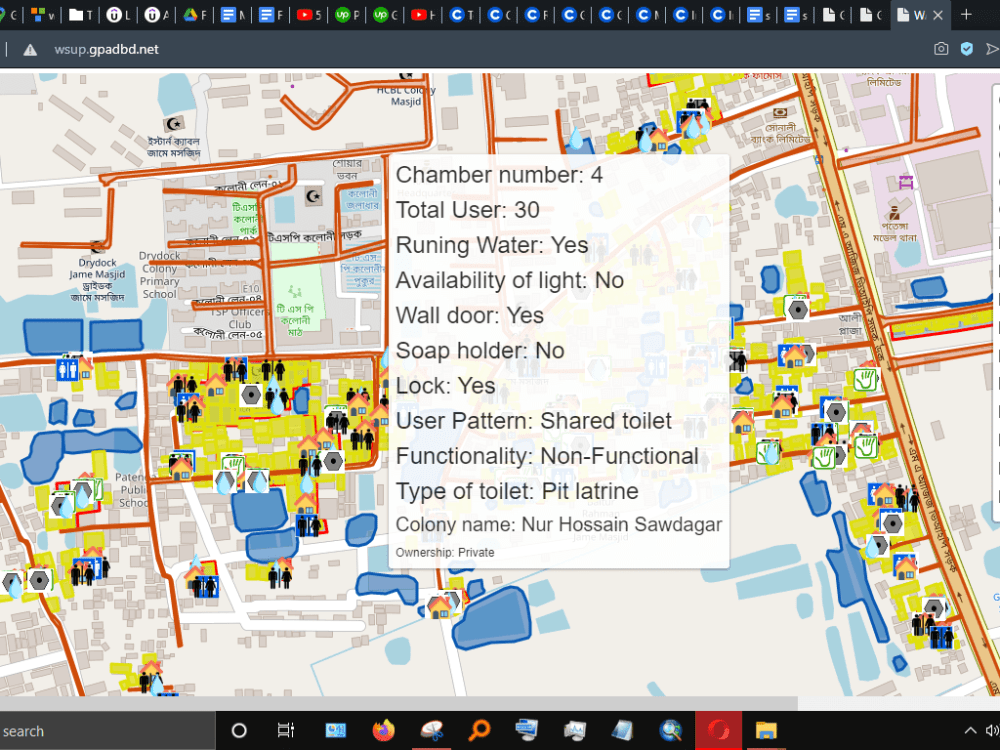Screen dimensions: 1000x750
Task: Click the blue shield extension icon in the address bar
Action: [968, 47]
